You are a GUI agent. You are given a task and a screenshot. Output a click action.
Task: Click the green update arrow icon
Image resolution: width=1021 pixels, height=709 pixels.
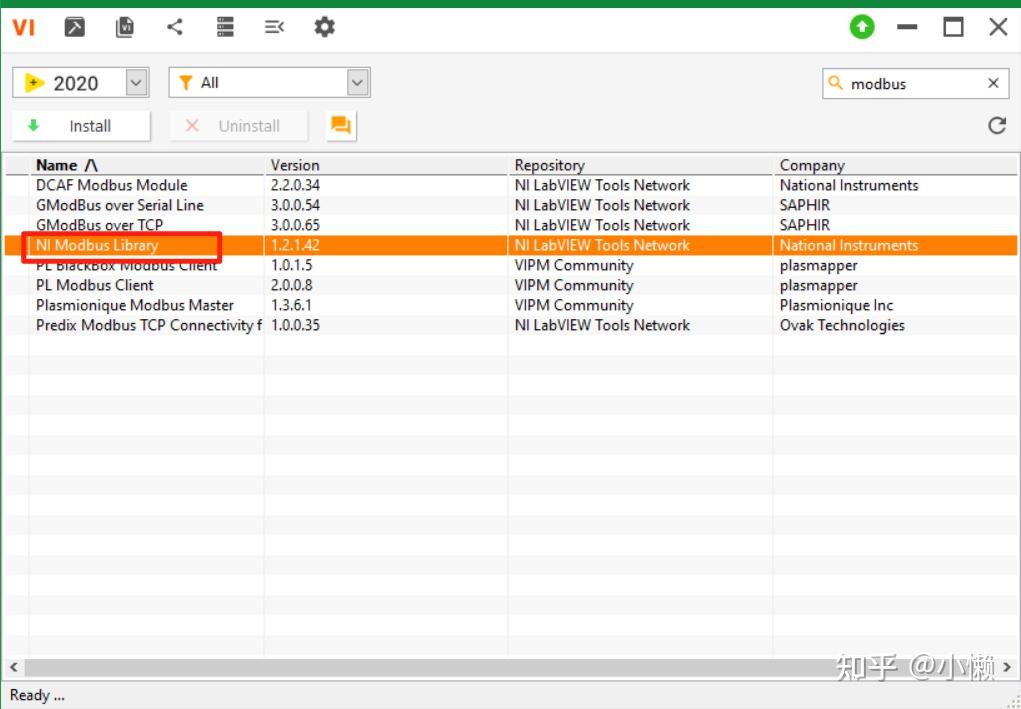pos(862,27)
